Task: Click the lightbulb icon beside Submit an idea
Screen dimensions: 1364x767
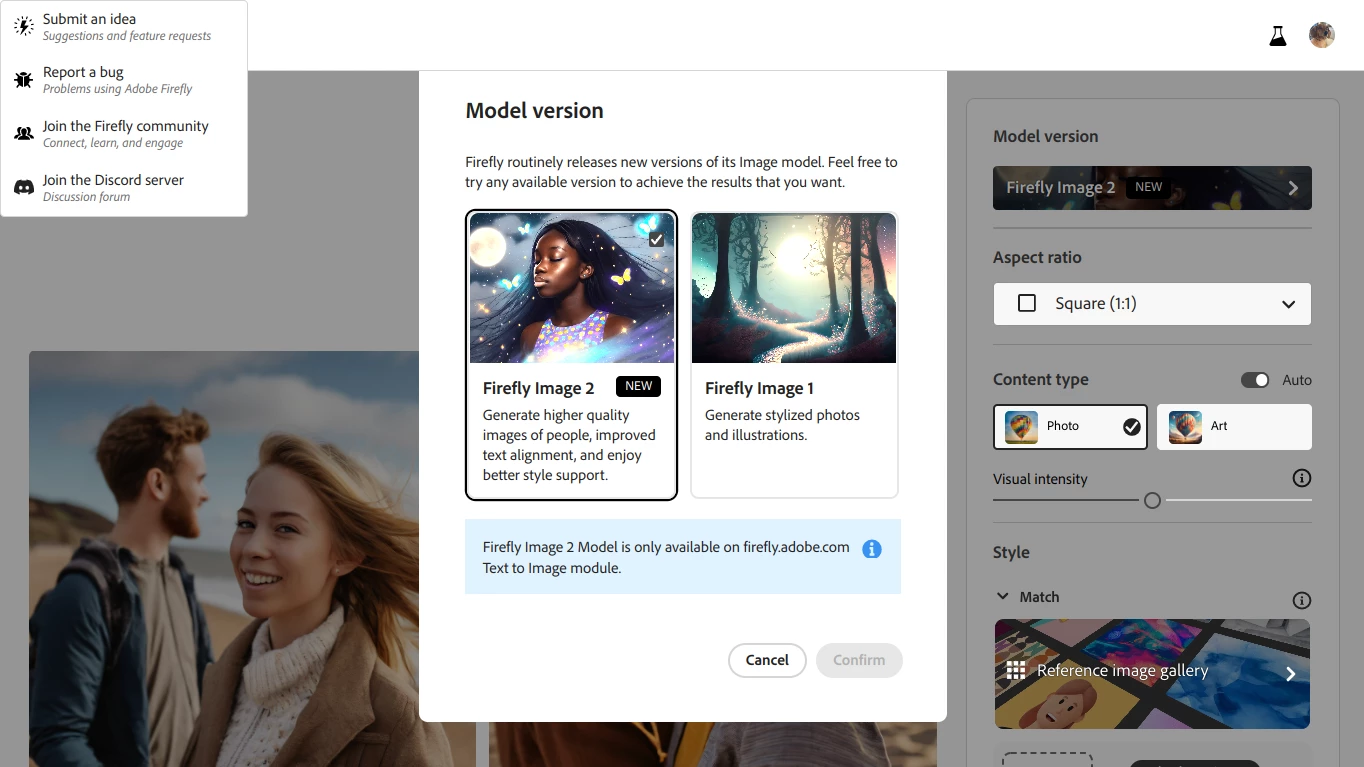Action: coord(24,26)
